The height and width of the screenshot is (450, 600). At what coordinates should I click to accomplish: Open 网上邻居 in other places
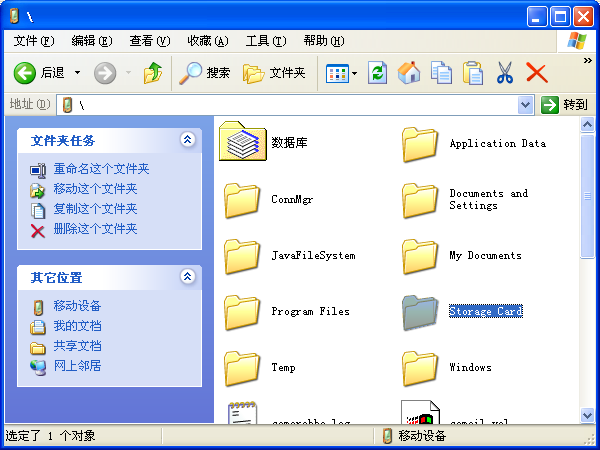coord(77,366)
